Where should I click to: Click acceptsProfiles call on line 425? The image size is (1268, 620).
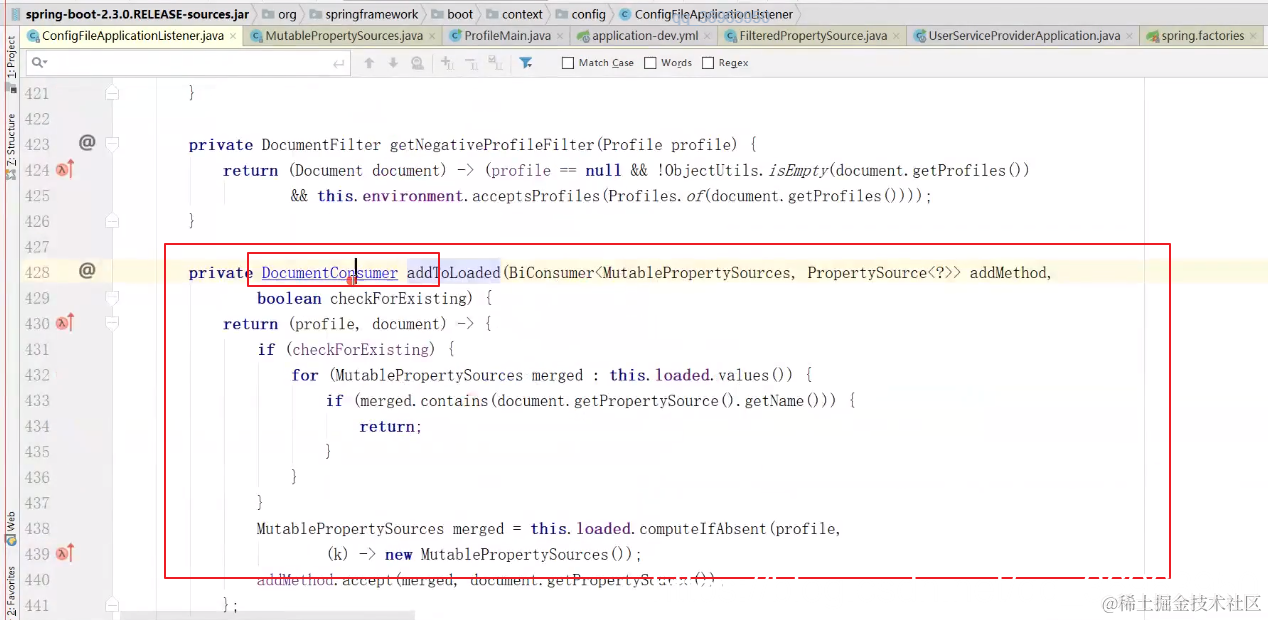point(534,196)
